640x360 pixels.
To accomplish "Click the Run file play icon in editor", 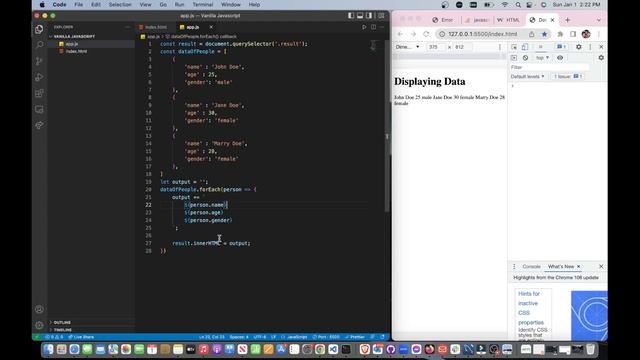I will [x=364, y=27].
